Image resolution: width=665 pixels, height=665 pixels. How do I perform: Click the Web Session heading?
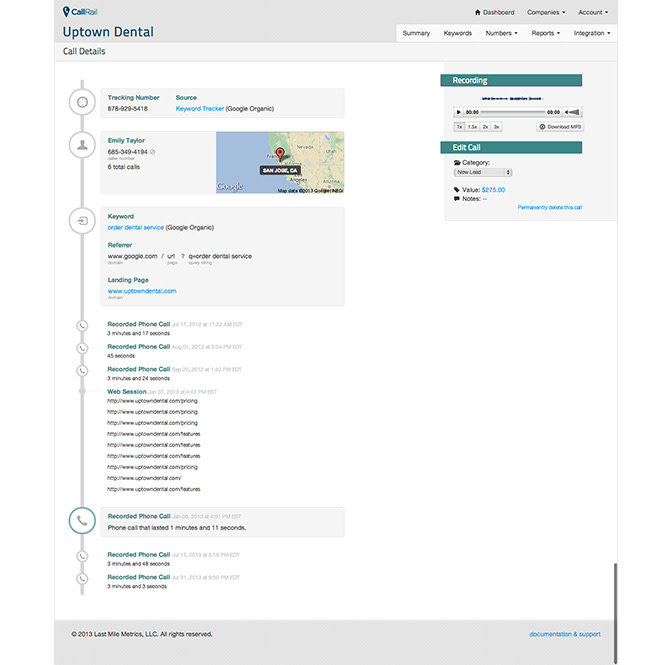(x=126, y=391)
